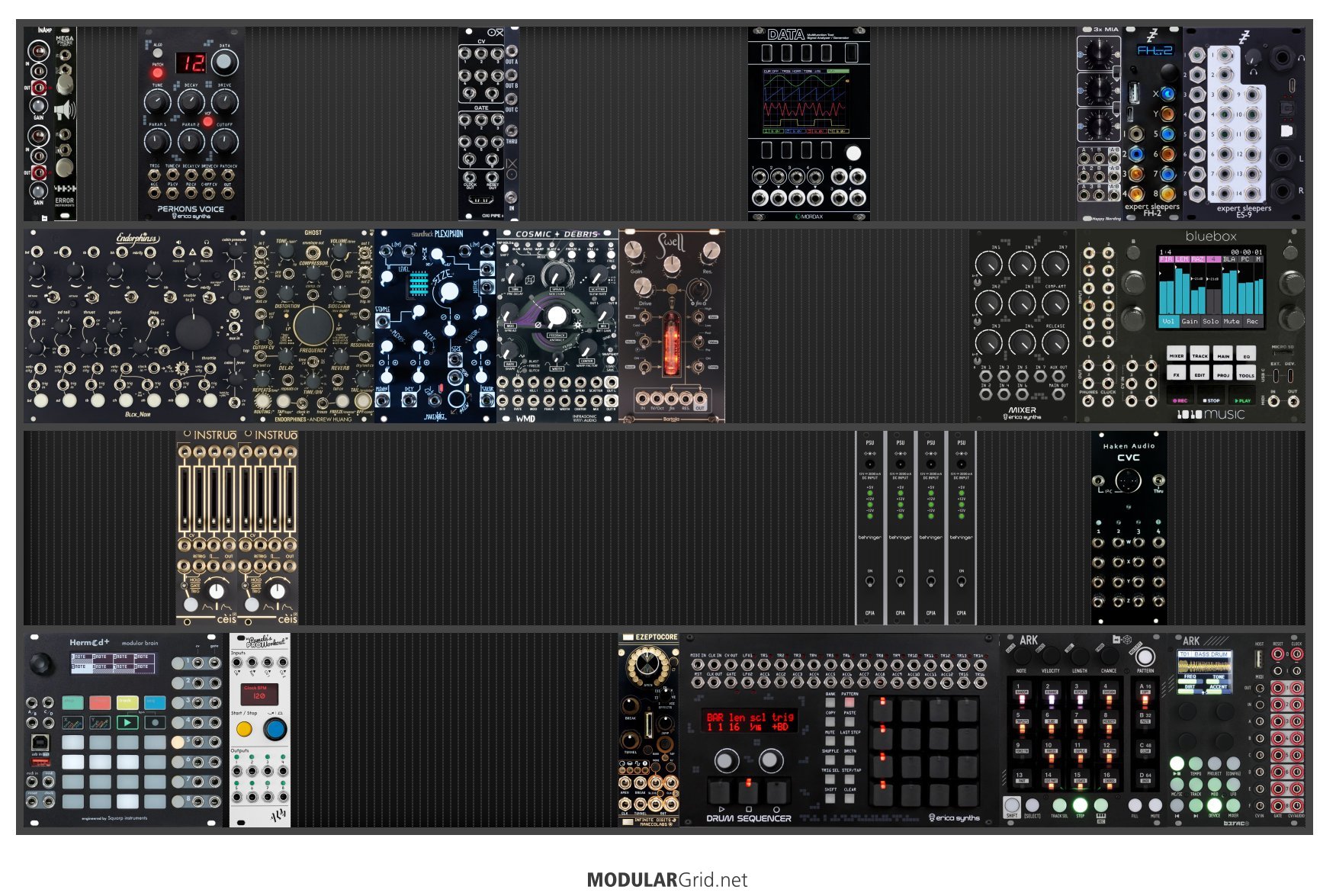Click the PROJECT button on the ARK module
The image size is (1336, 896).
[1214, 763]
